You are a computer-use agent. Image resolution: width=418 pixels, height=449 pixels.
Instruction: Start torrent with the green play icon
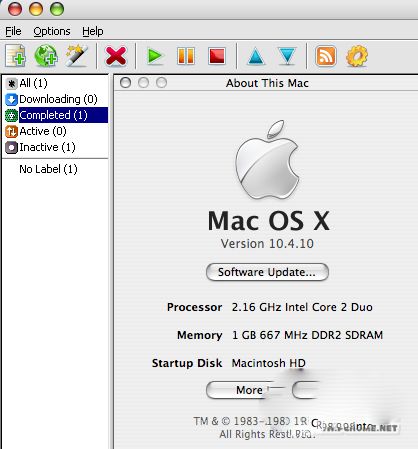(154, 56)
